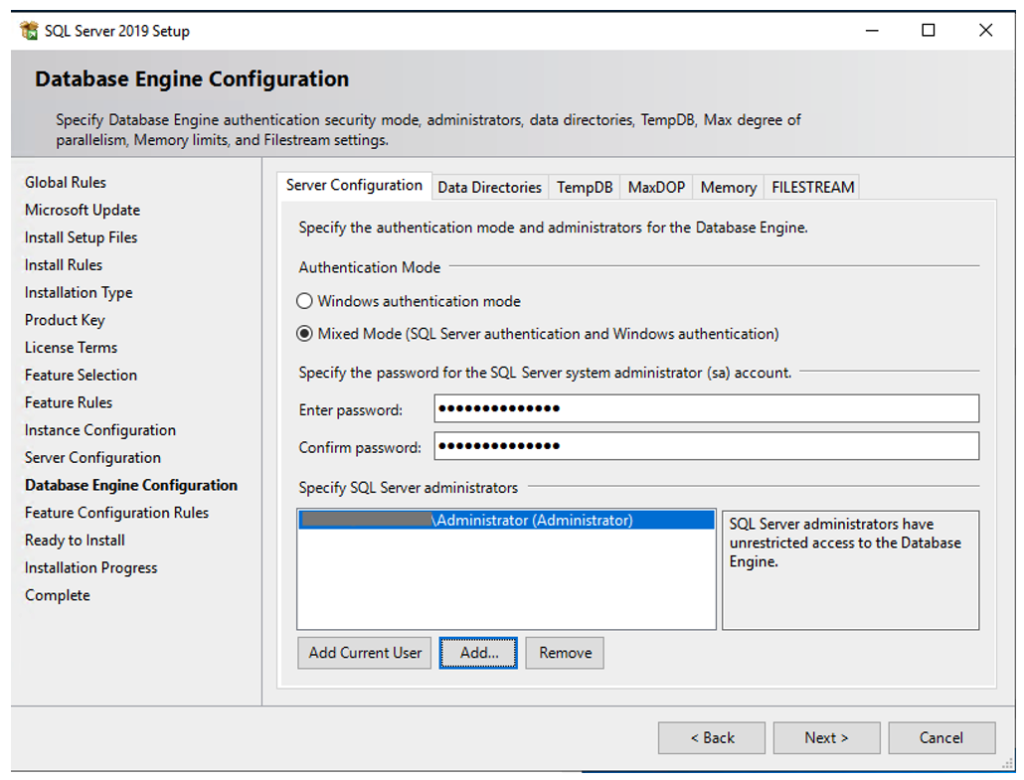Select the Administrator entry in administrators list
This screenshot has height=780, width=1024.
[506, 520]
